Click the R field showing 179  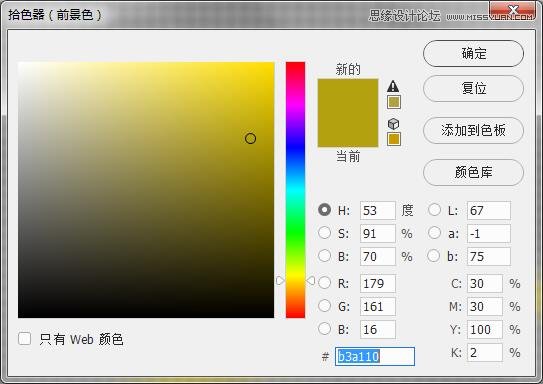[x=378, y=284]
